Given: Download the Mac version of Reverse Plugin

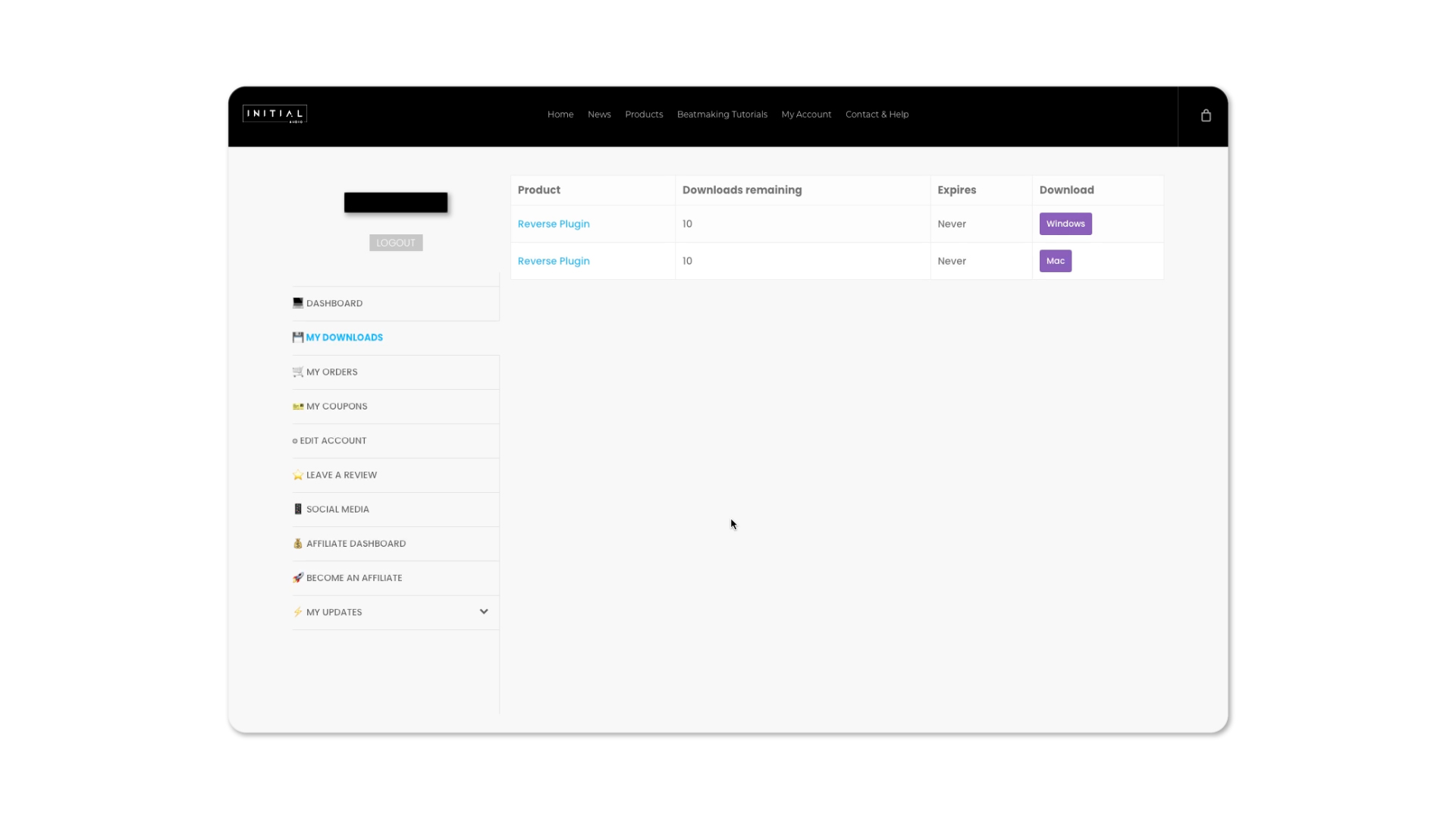Looking at the screenshot, I should point(1055,261).
